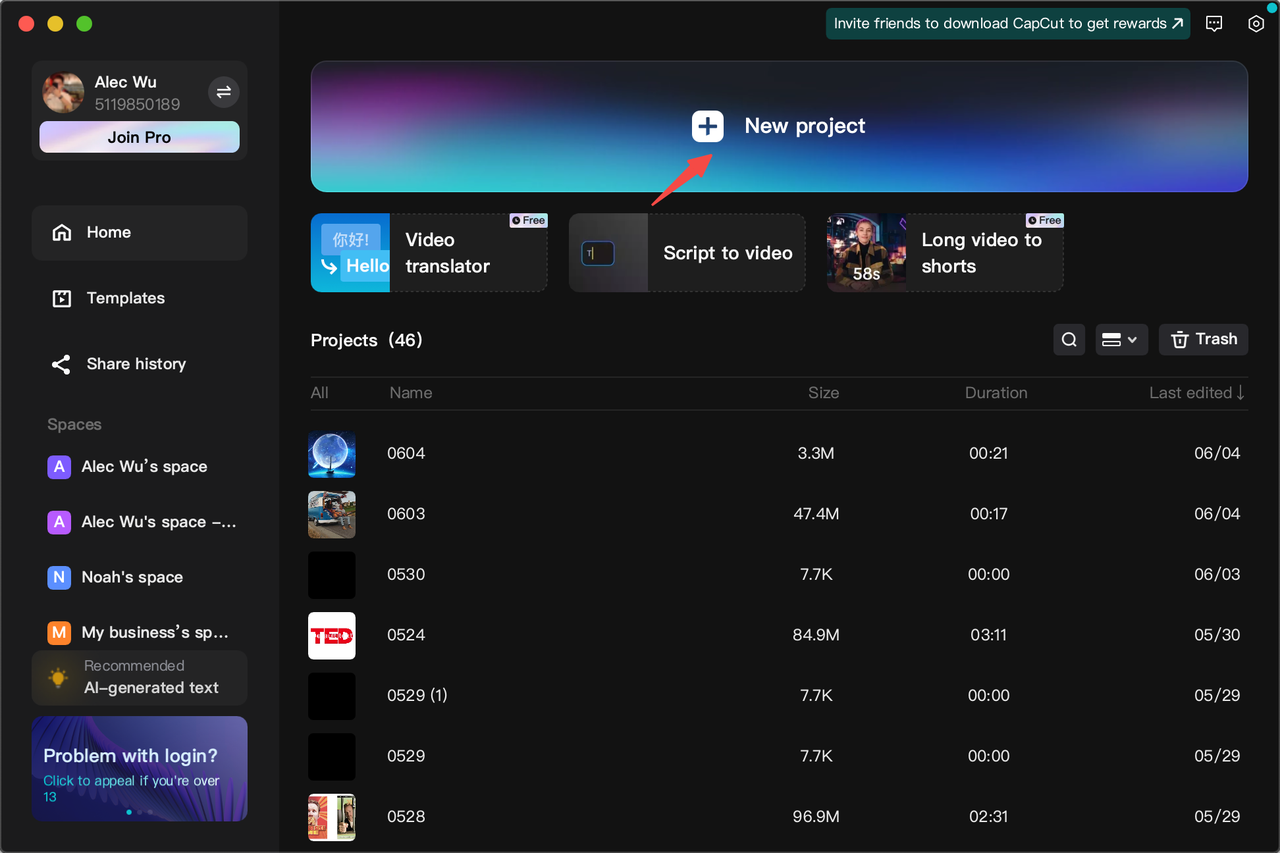Click the 03:11 duration value
This screenshot has width=1280, height=853.
click(x=988, y=635)
